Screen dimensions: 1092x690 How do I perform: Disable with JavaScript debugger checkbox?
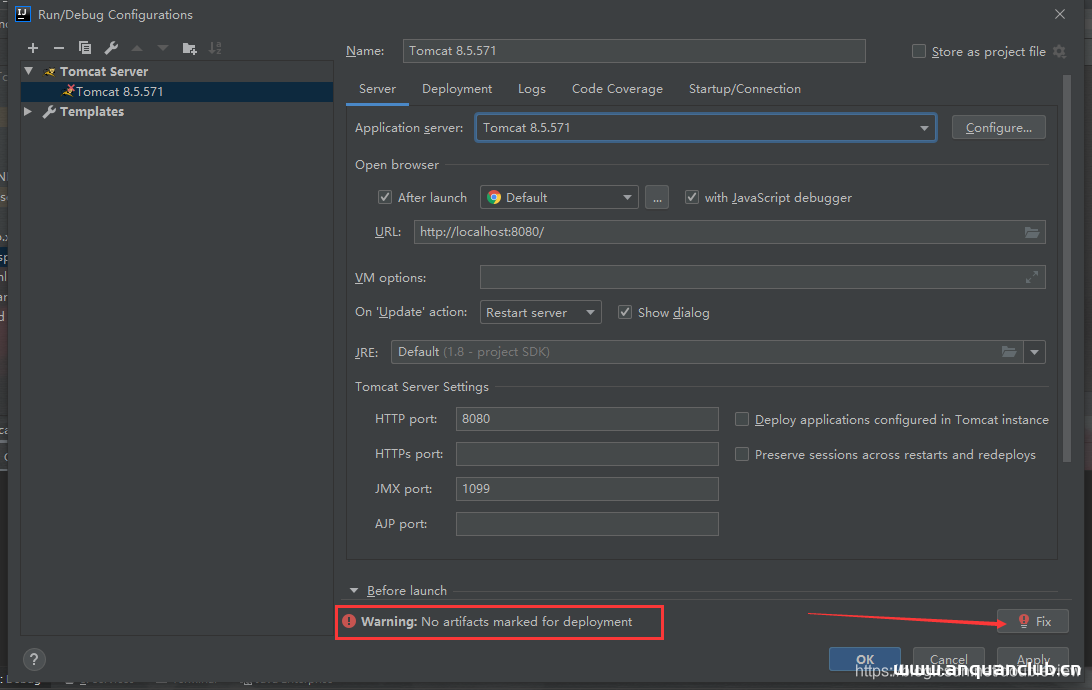pos(692,198)
